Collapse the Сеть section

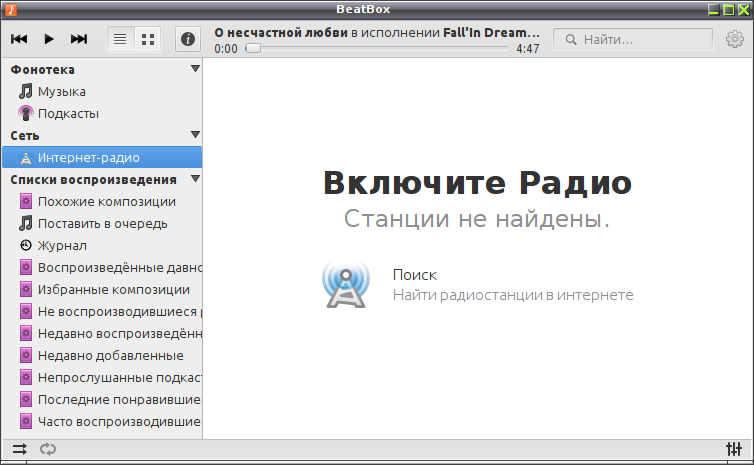[x=195, y=135]
